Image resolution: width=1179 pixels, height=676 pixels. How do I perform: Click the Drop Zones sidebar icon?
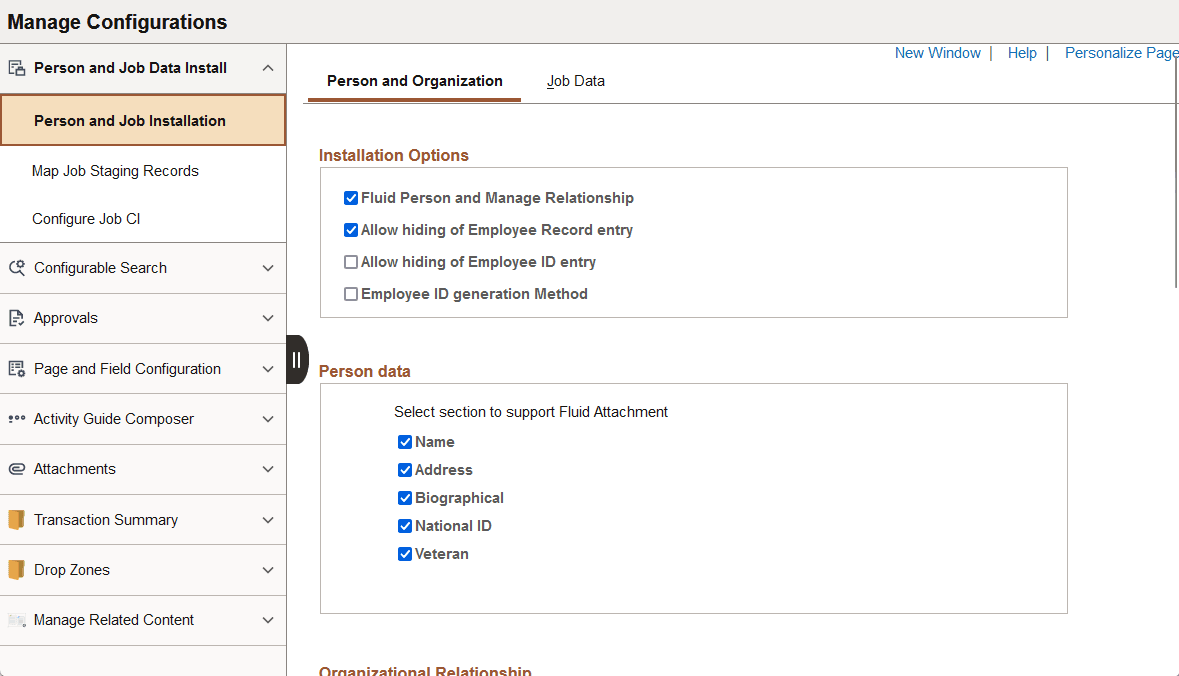click(17, 570)
